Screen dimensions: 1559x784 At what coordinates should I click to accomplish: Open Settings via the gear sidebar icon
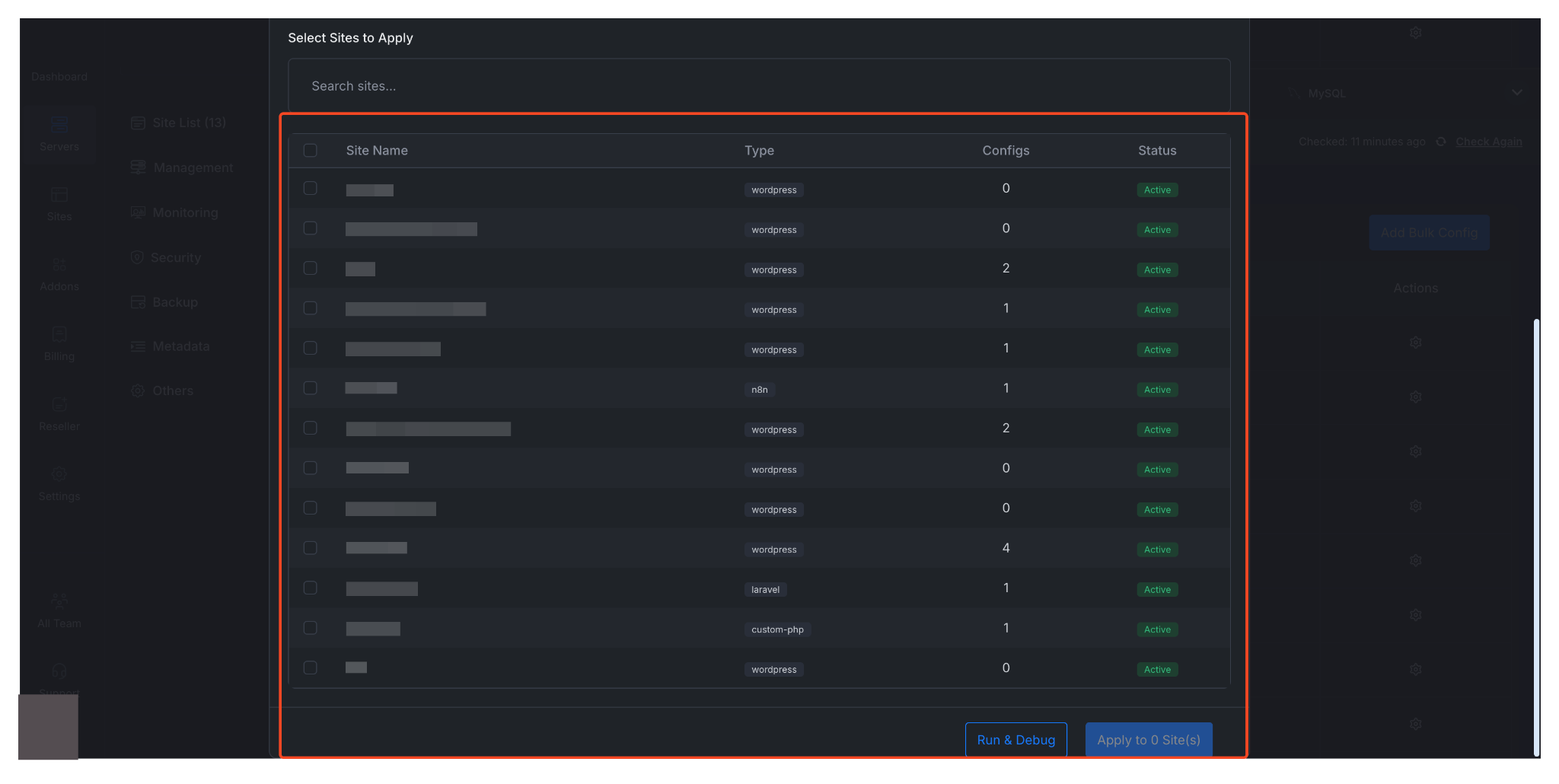pyautogui.click(x=59, y=473)
